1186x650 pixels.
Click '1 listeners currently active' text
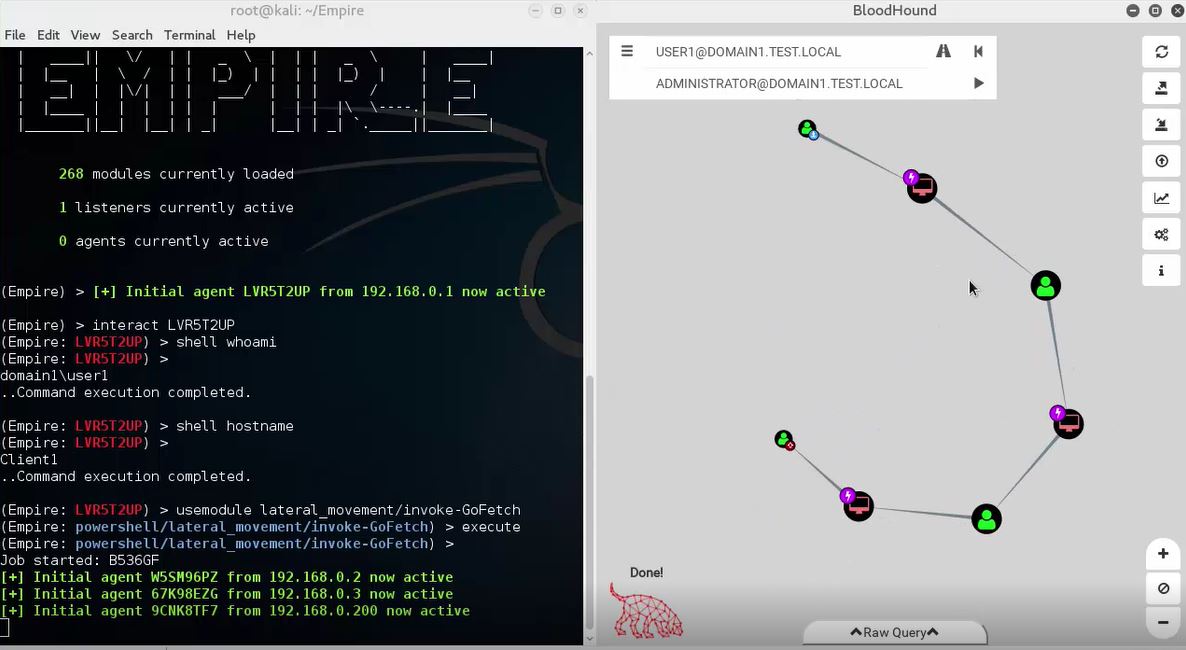(176, 207)
